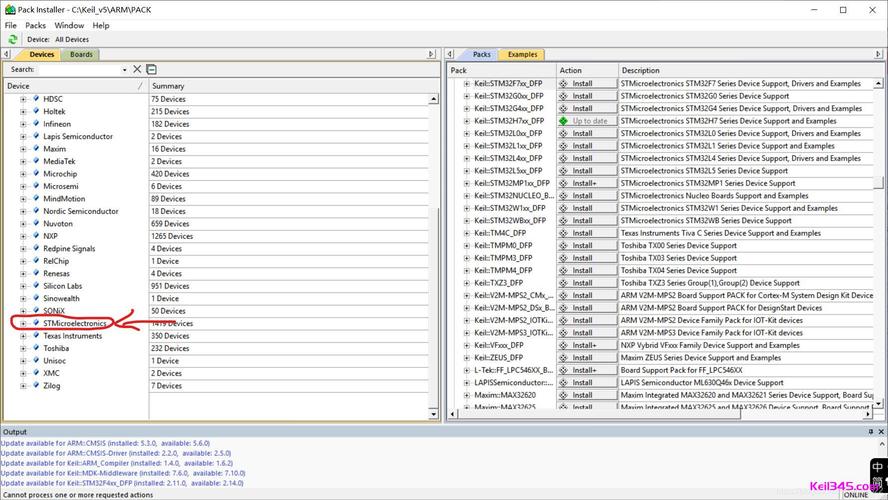888x500 pixels.
Task: Click the Search input field
Action: (78, 70)
